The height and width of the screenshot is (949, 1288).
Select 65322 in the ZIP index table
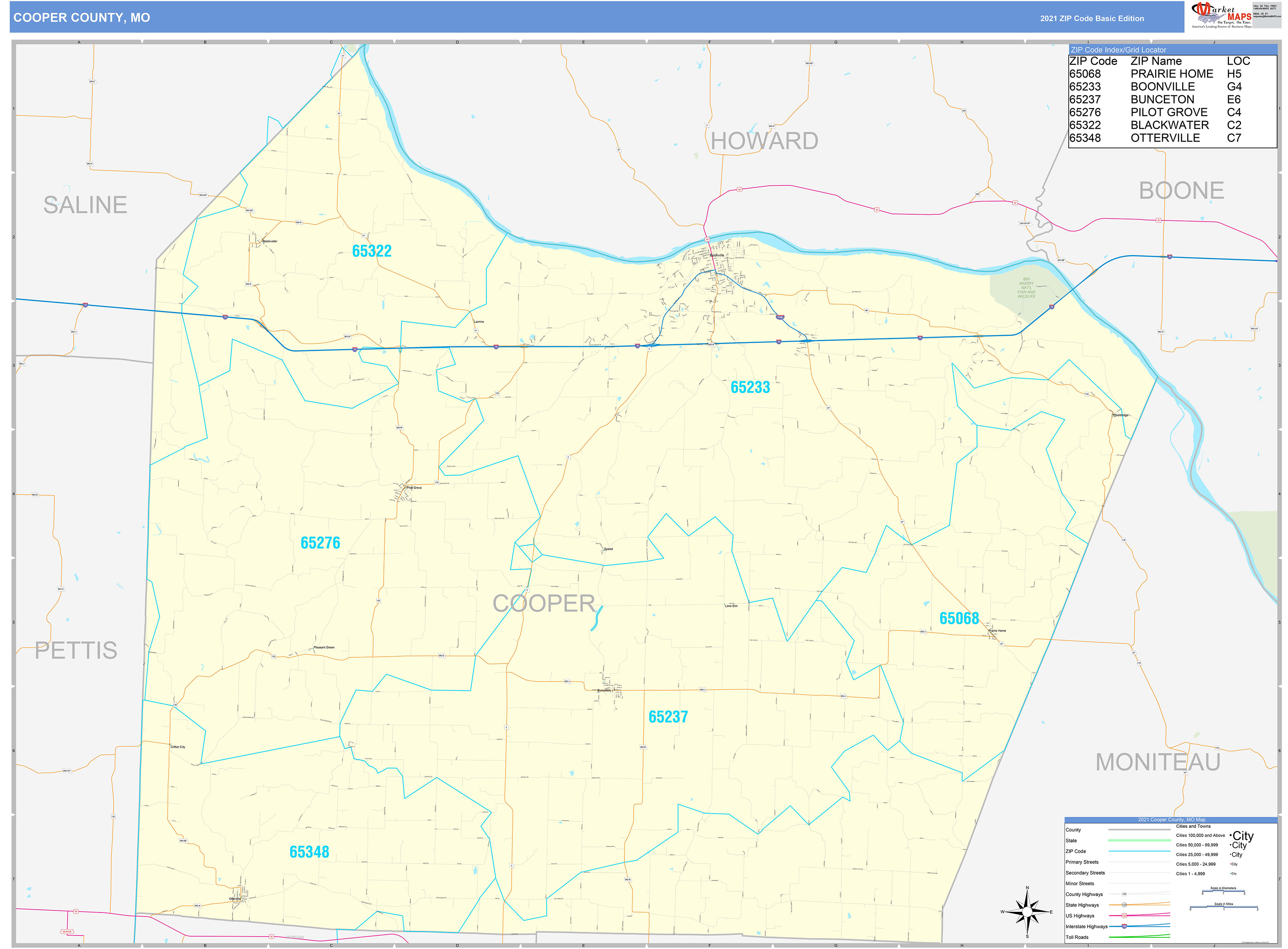1085,125
